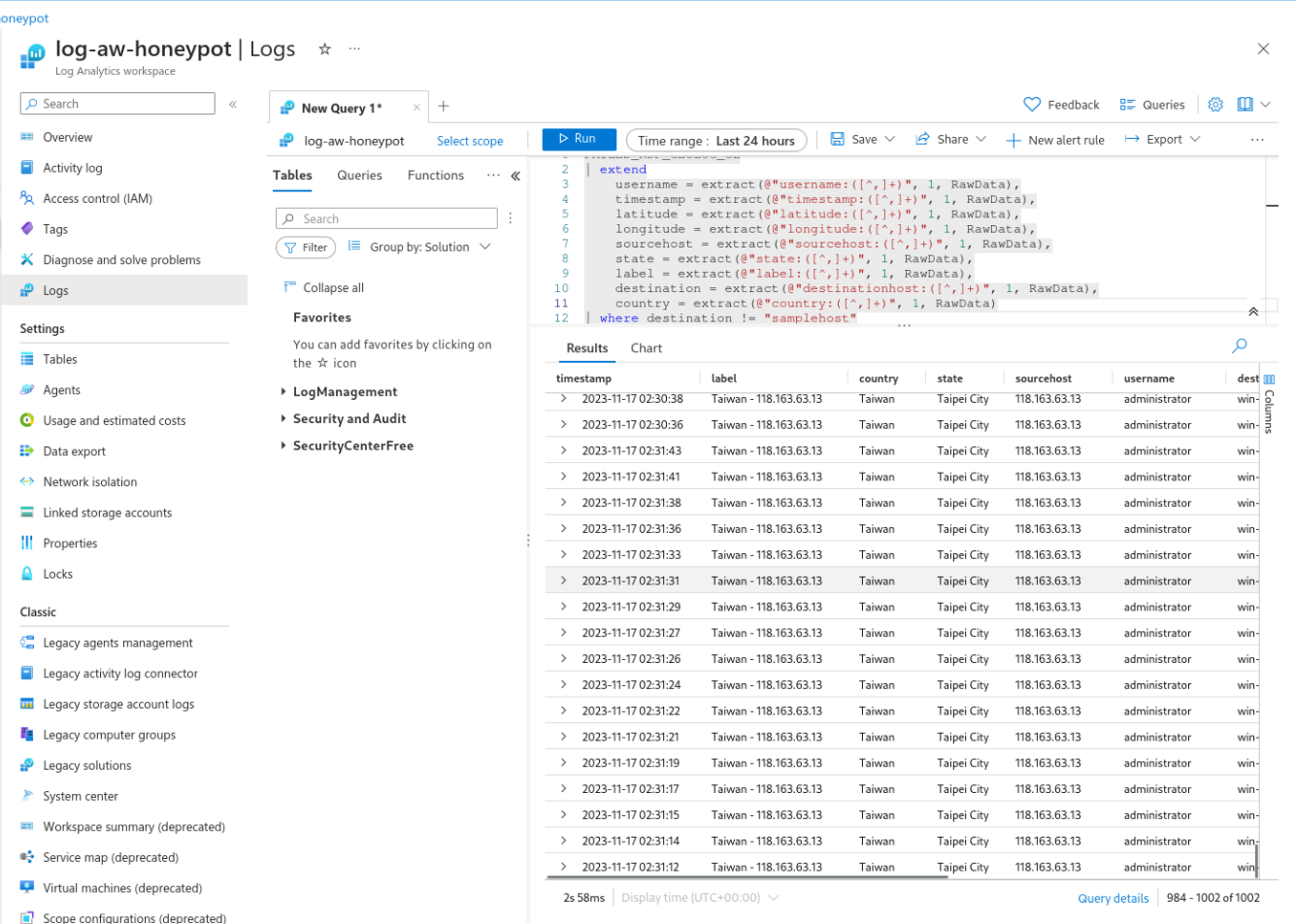The width and height of the screenshot is (1296, 924).
Task: Collapse the tables side pane with double chevron
Action: point(515,176)
